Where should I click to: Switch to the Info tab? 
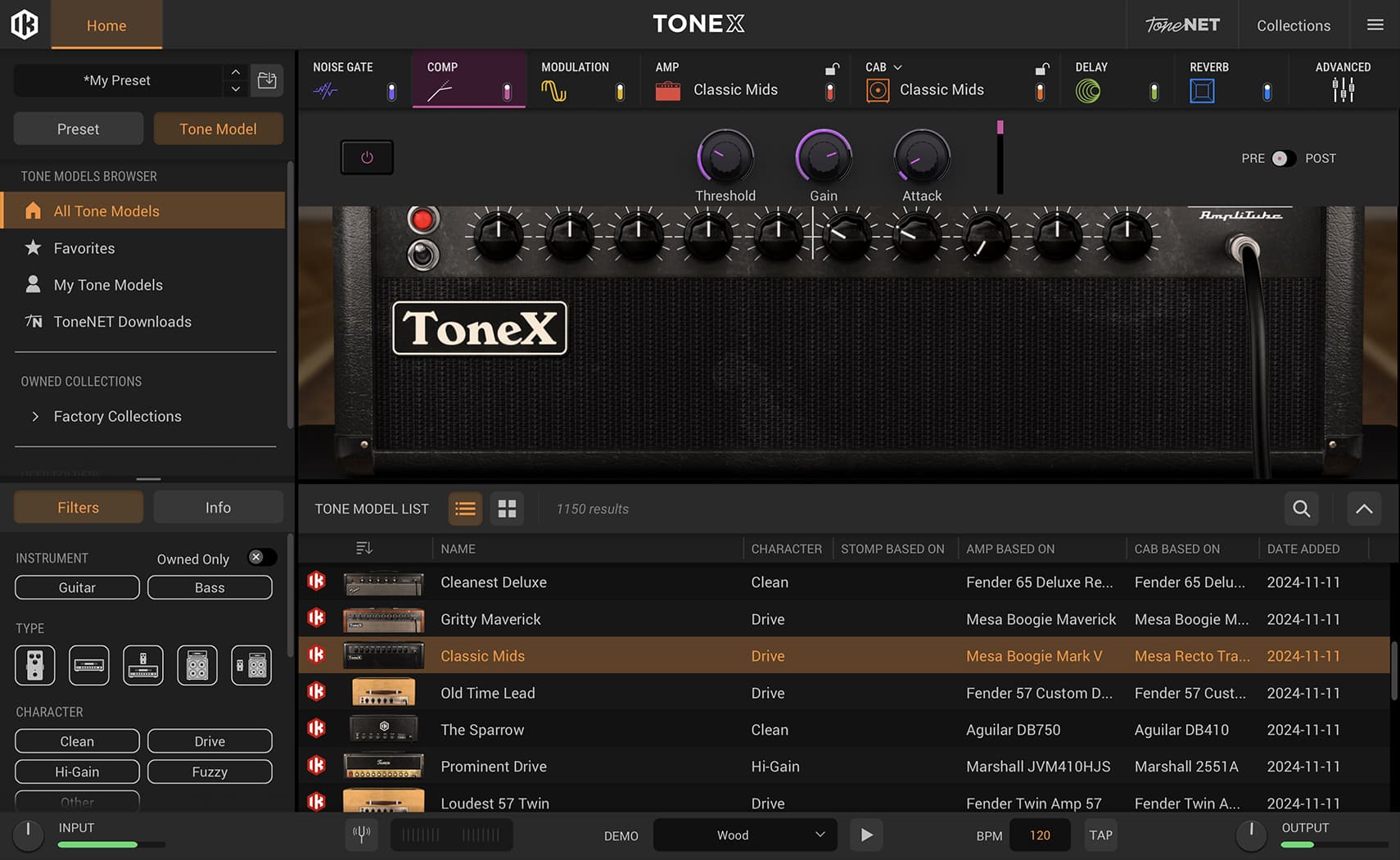tap(218, 507)
